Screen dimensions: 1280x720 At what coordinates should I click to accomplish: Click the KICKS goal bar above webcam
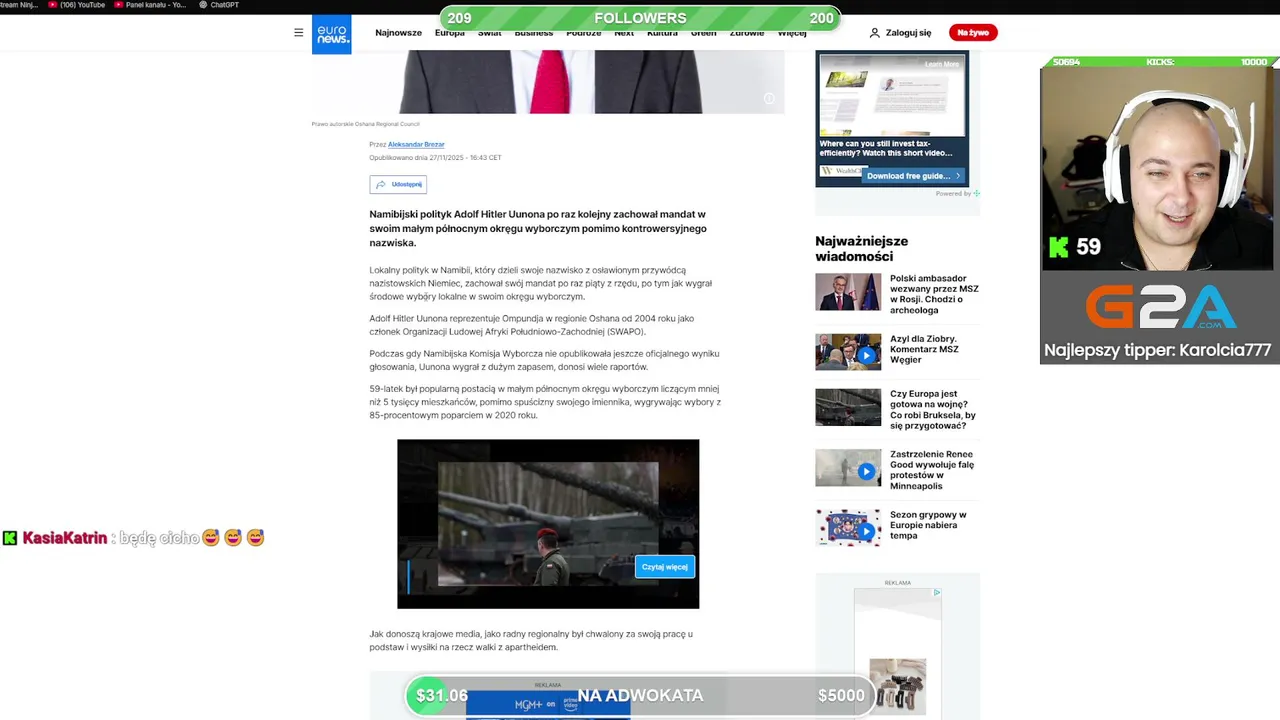(1160, 62)
